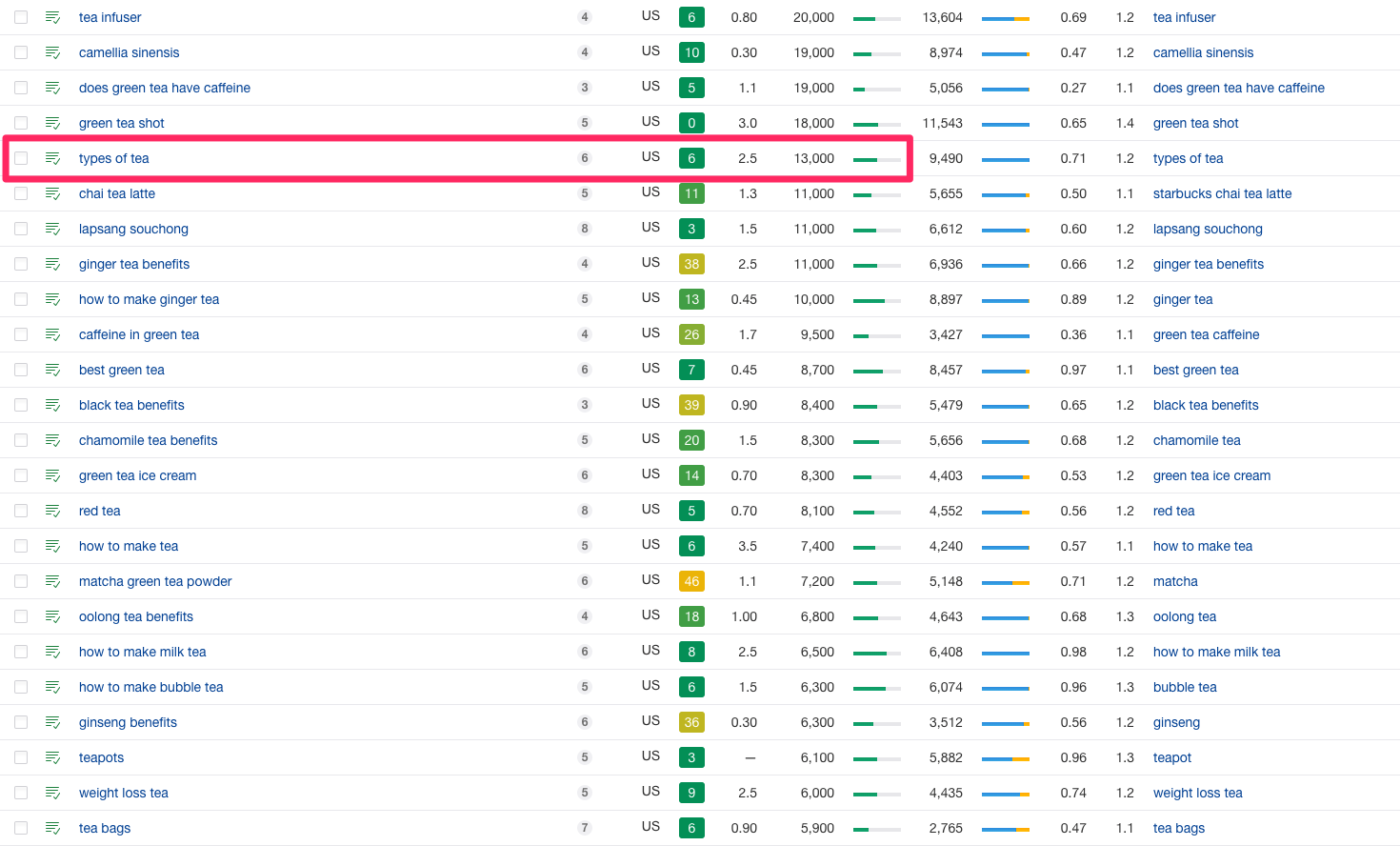Click the list icon beside 'green tea ice cream' keyword

pyautogui.click(x=53, y=475)
